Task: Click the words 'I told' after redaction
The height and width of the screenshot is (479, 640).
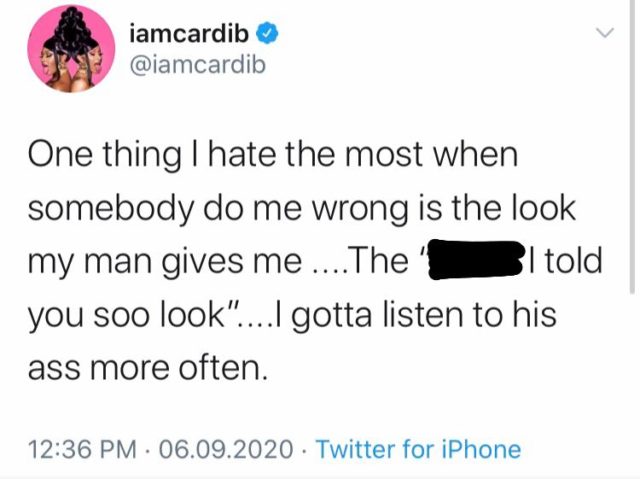Action: (566, 260)
